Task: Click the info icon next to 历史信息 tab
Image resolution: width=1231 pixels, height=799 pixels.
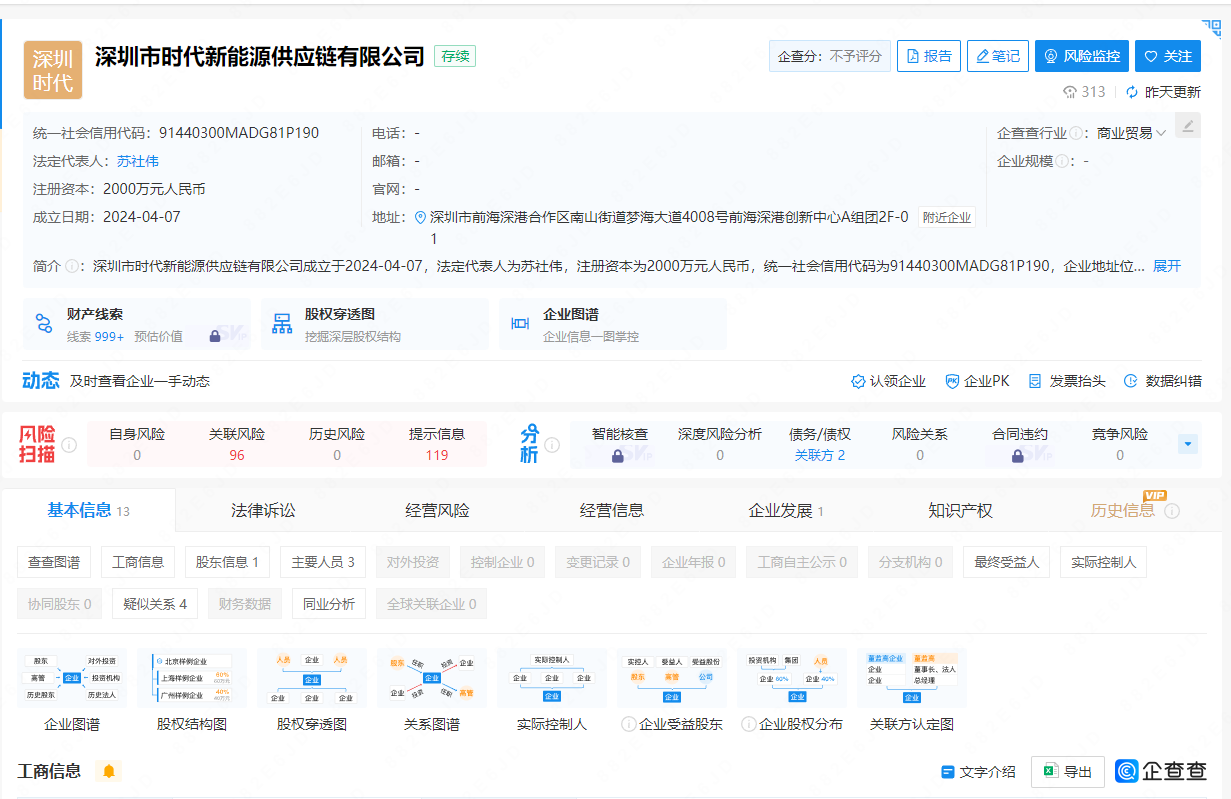Action: pos(1172,511)
